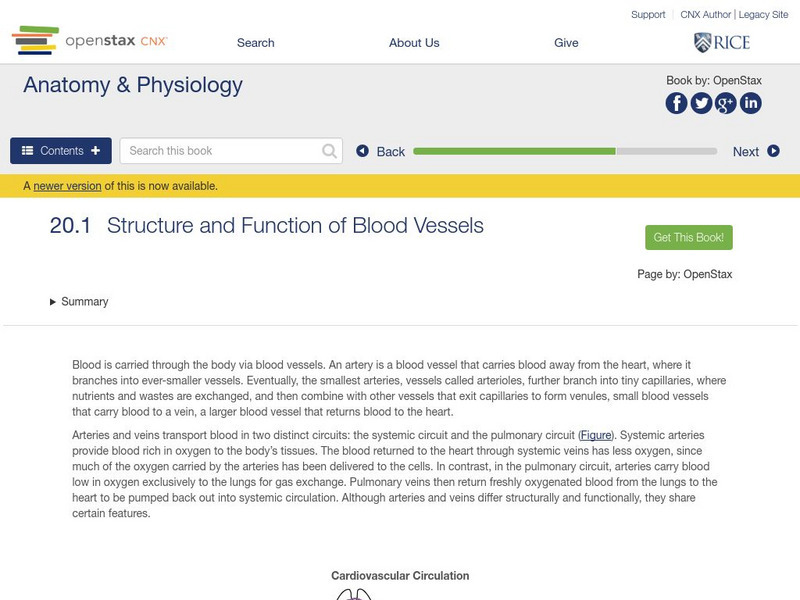Click the Facebook share icon

pyautogui.click(x=677, y=103)
